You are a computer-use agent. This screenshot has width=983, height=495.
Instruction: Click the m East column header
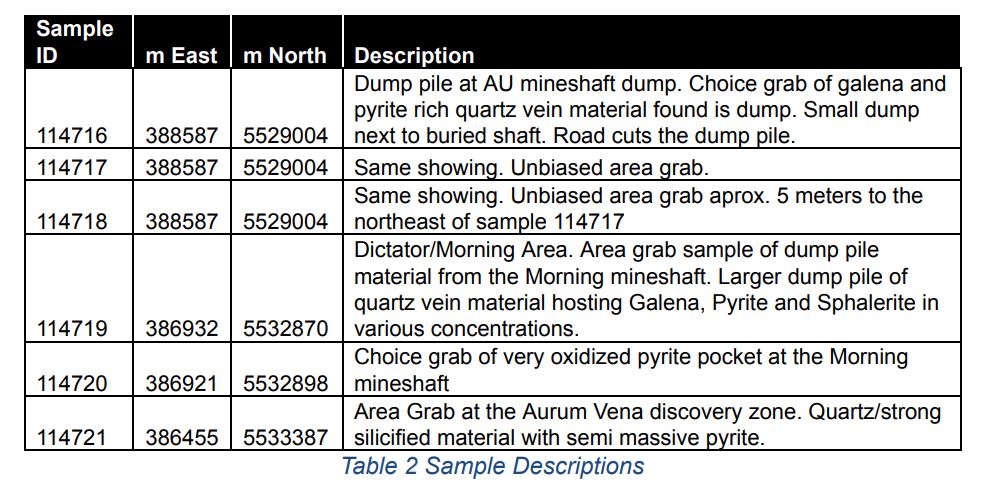[x=181, y=56]
